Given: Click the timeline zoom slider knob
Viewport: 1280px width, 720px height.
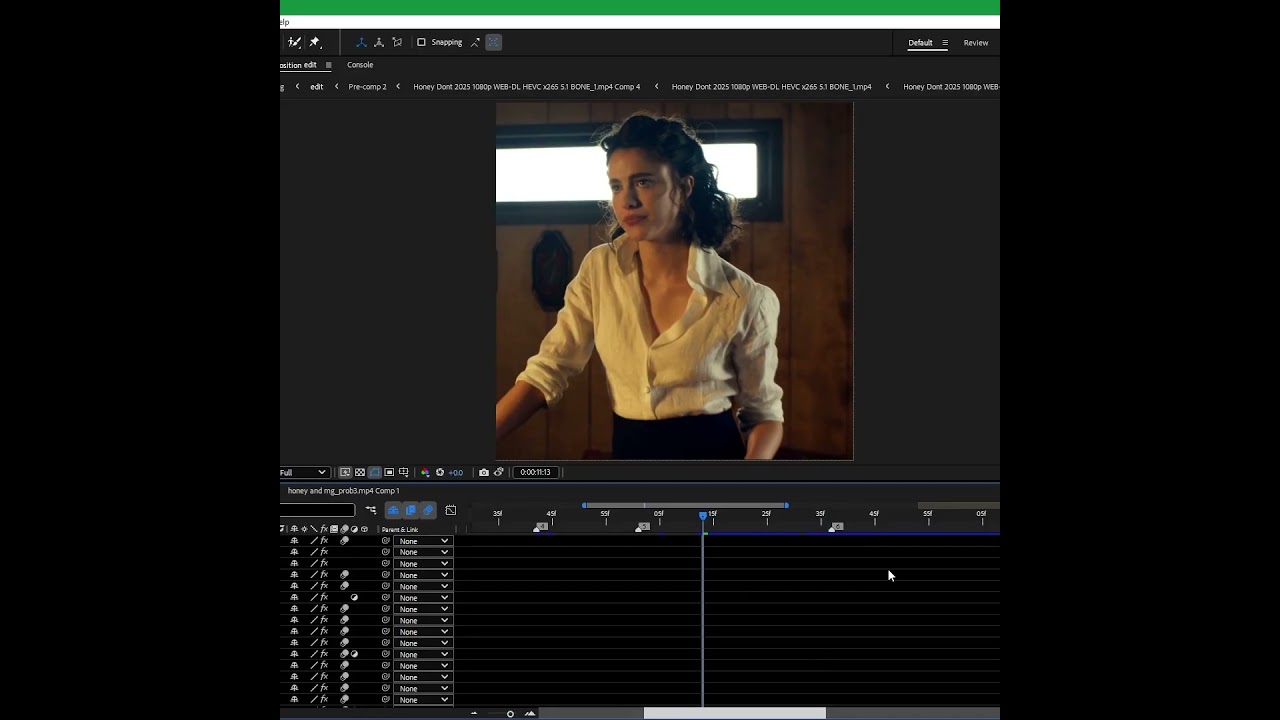Looking at the screenshot, I should (x=510, y=714).
